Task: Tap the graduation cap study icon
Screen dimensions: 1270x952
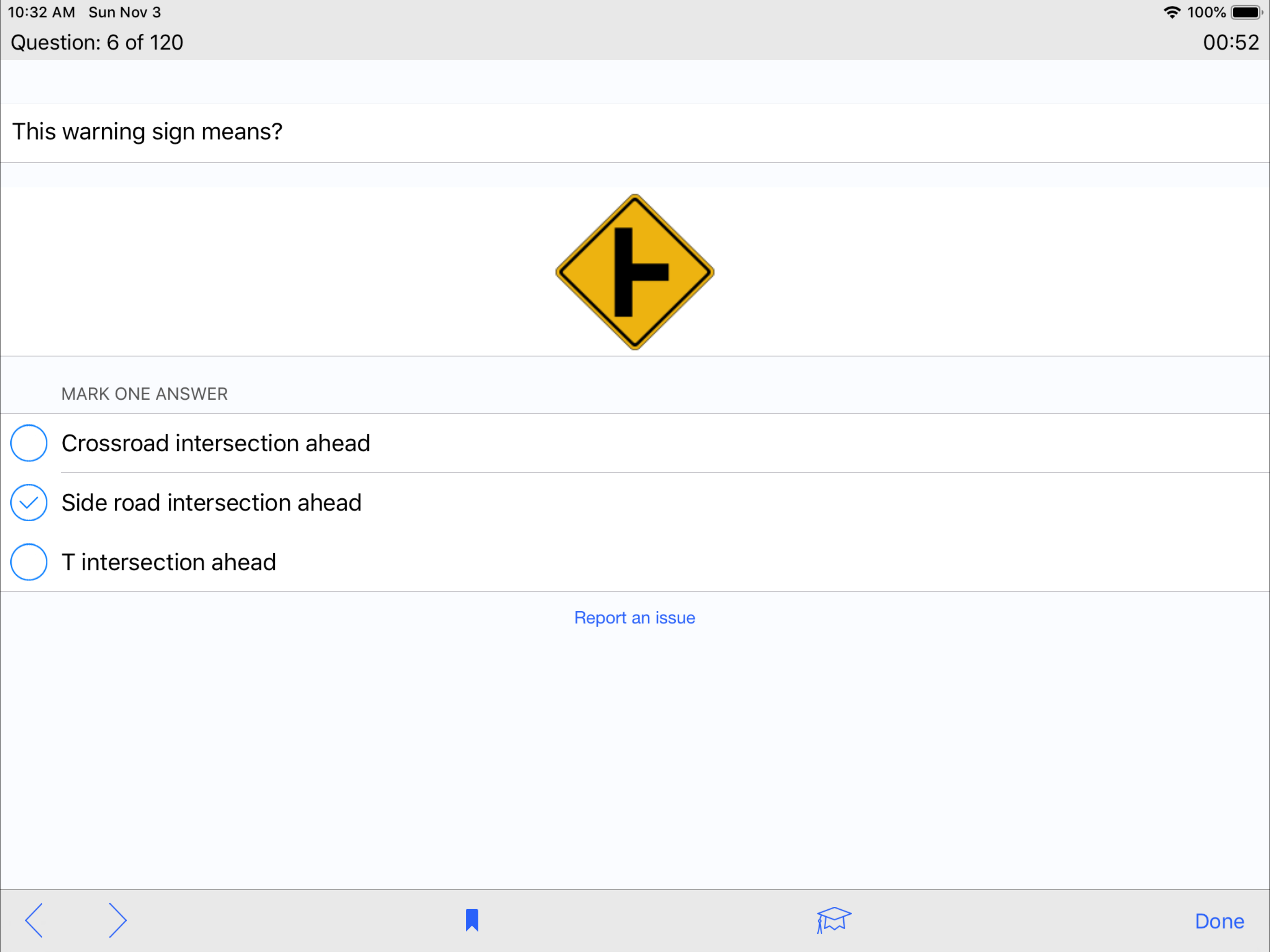Action: click(x=833, y=920)
